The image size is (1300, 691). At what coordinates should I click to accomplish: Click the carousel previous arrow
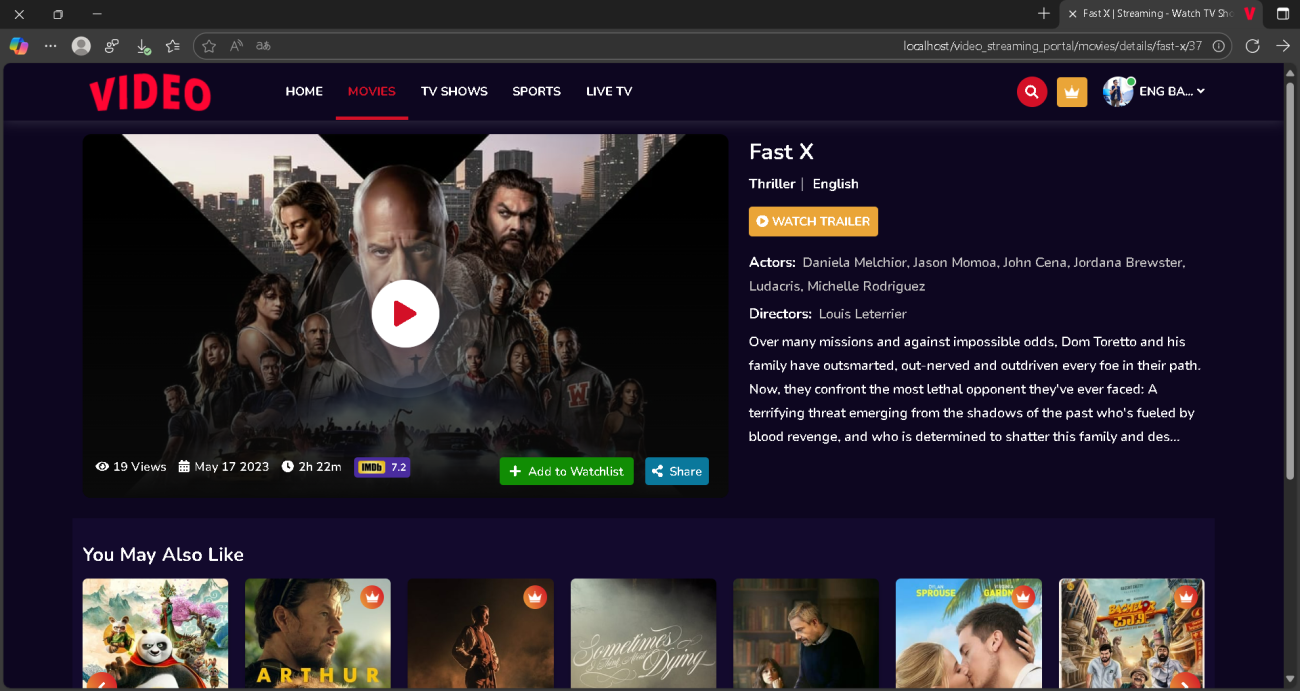[x=102, y=682]
